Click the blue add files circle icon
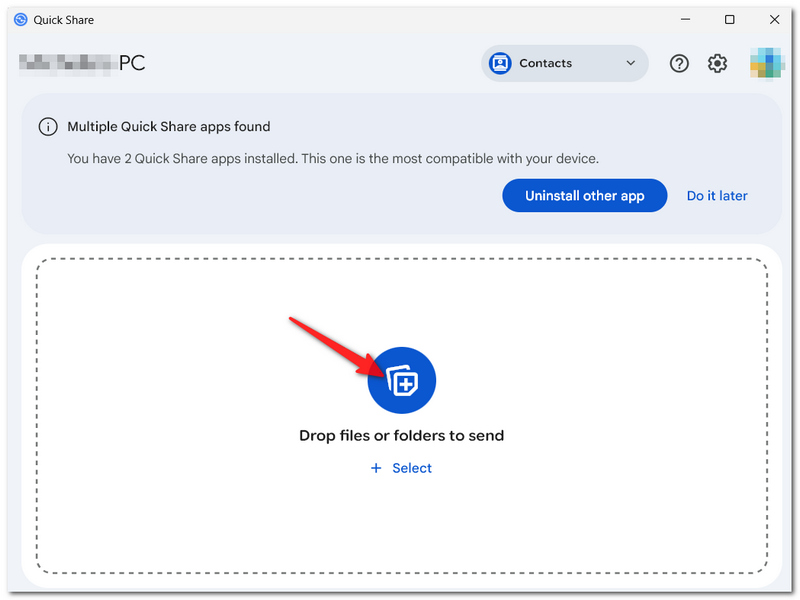The width and height of the screenshot is (800, 600). coord(402,380)
